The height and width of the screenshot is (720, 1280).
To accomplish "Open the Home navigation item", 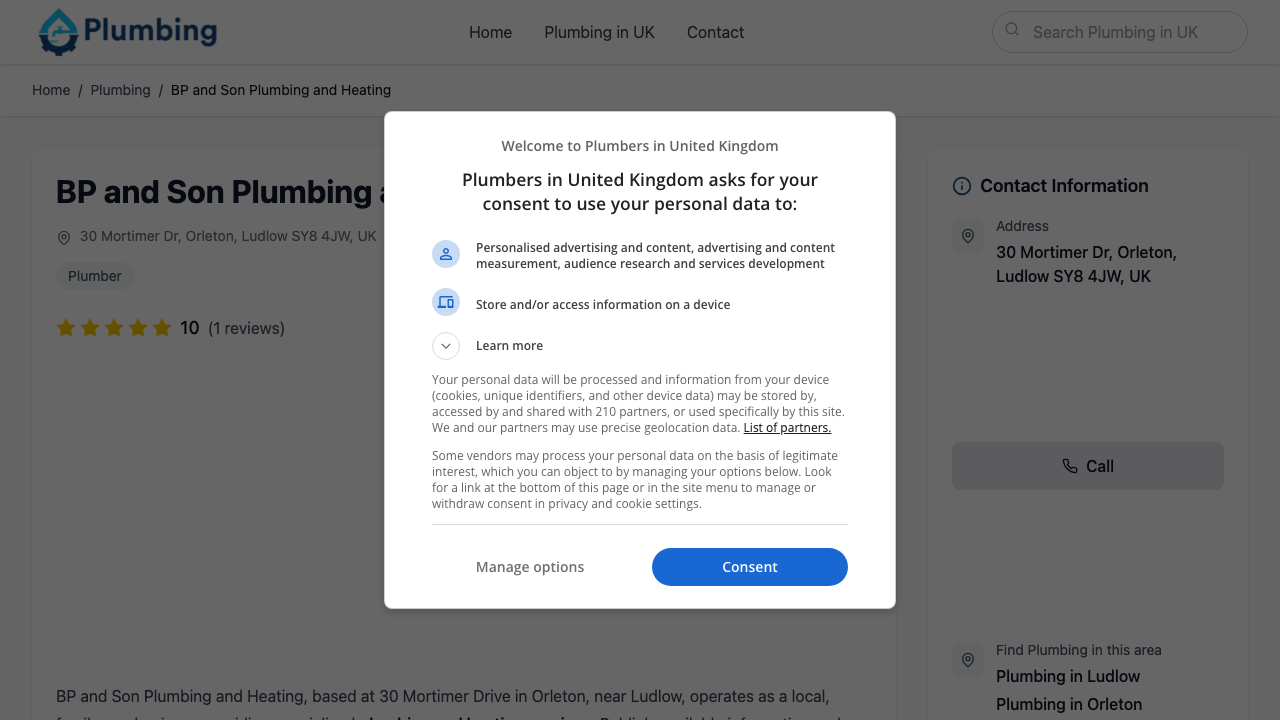I will (490, 32).
